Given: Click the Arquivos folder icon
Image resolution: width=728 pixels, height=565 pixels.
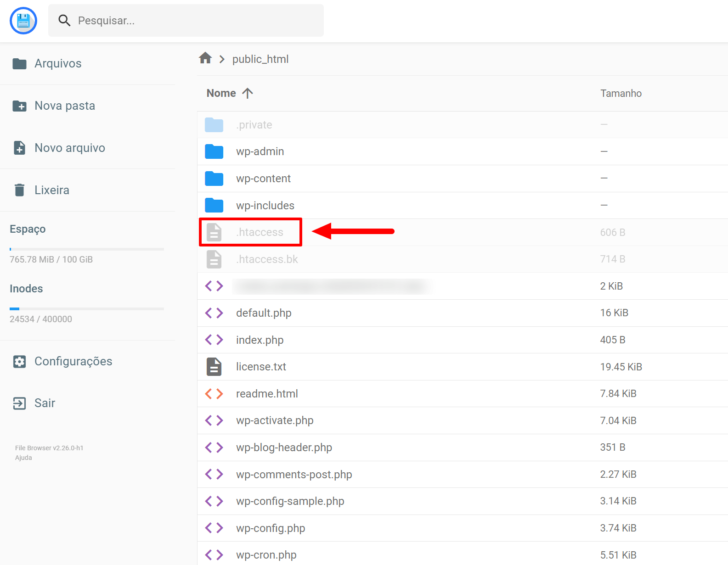Looking at the screenshot, I should 20,64.
